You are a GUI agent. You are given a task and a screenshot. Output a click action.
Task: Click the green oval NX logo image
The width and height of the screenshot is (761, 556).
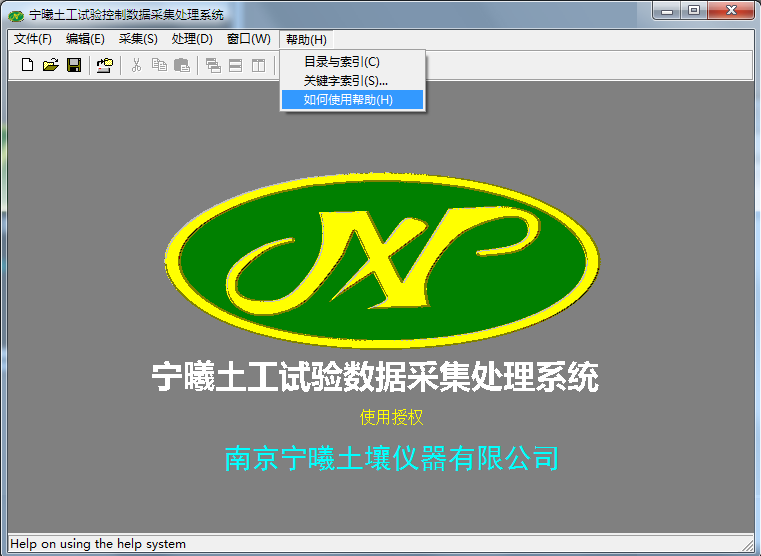click(382, 261)
